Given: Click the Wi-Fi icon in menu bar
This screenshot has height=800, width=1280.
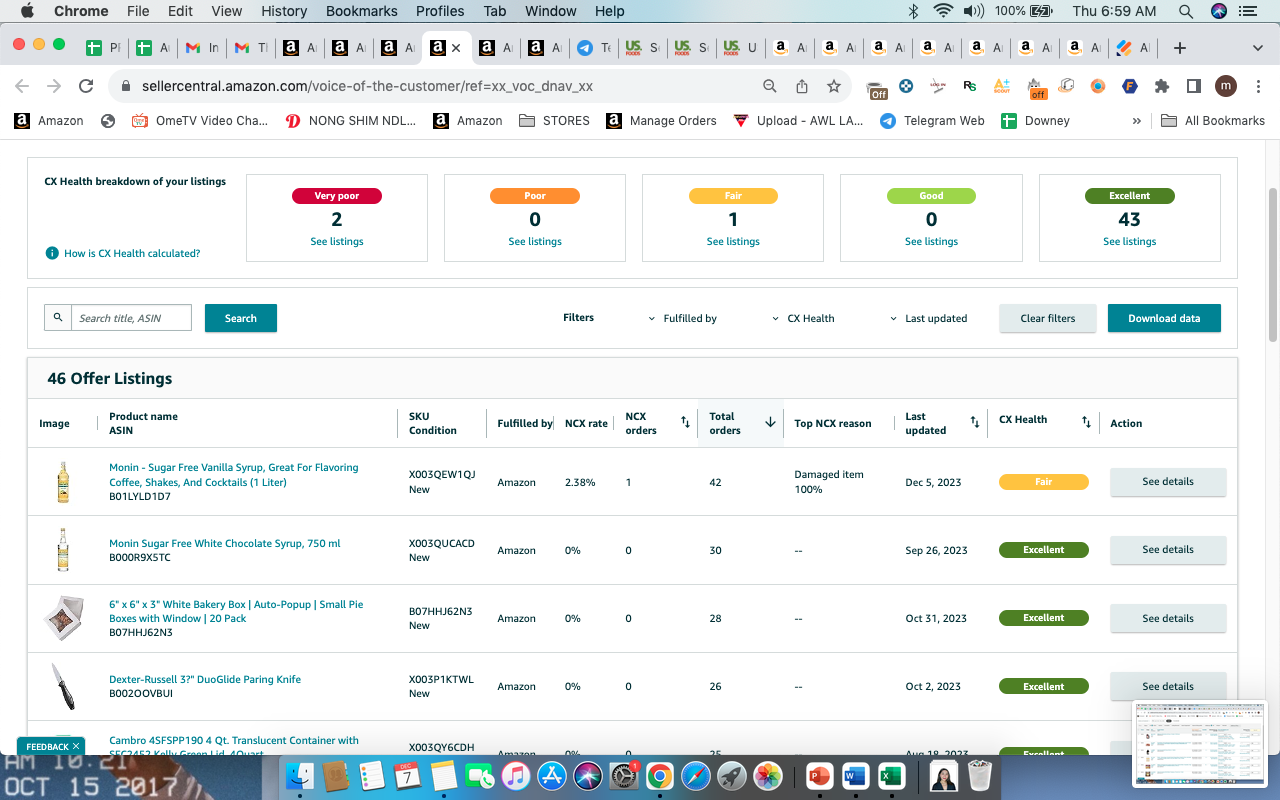Looking at the screenshot, I should (x=942, y=11).
